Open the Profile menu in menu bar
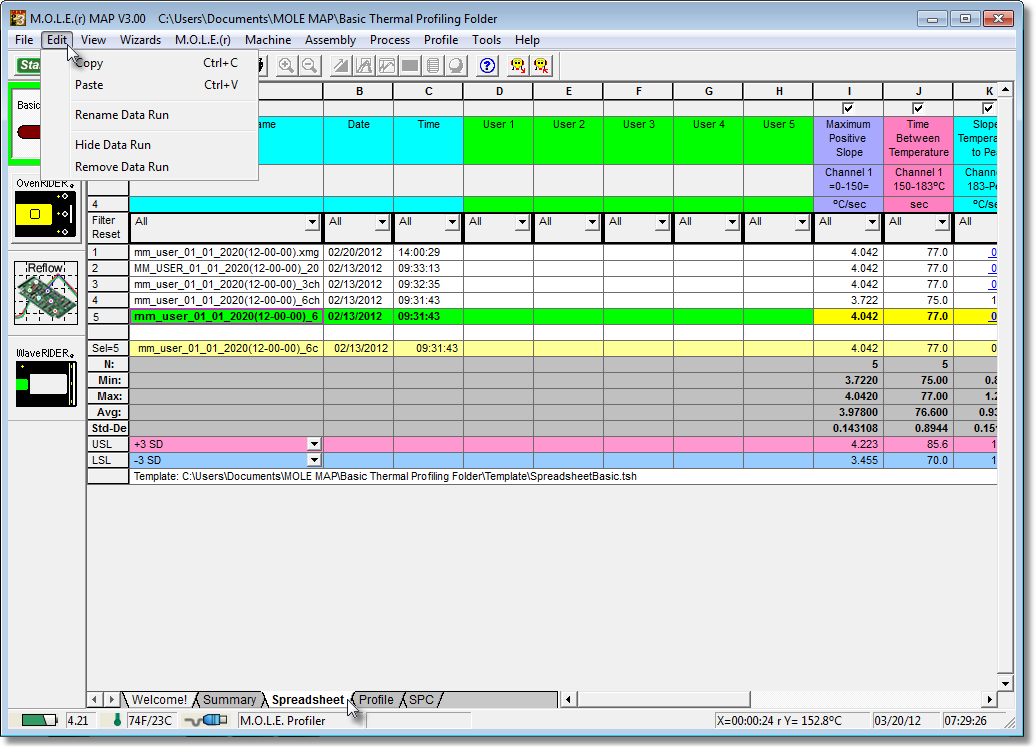The image size is (1036, 749). (x=441, y=40)
